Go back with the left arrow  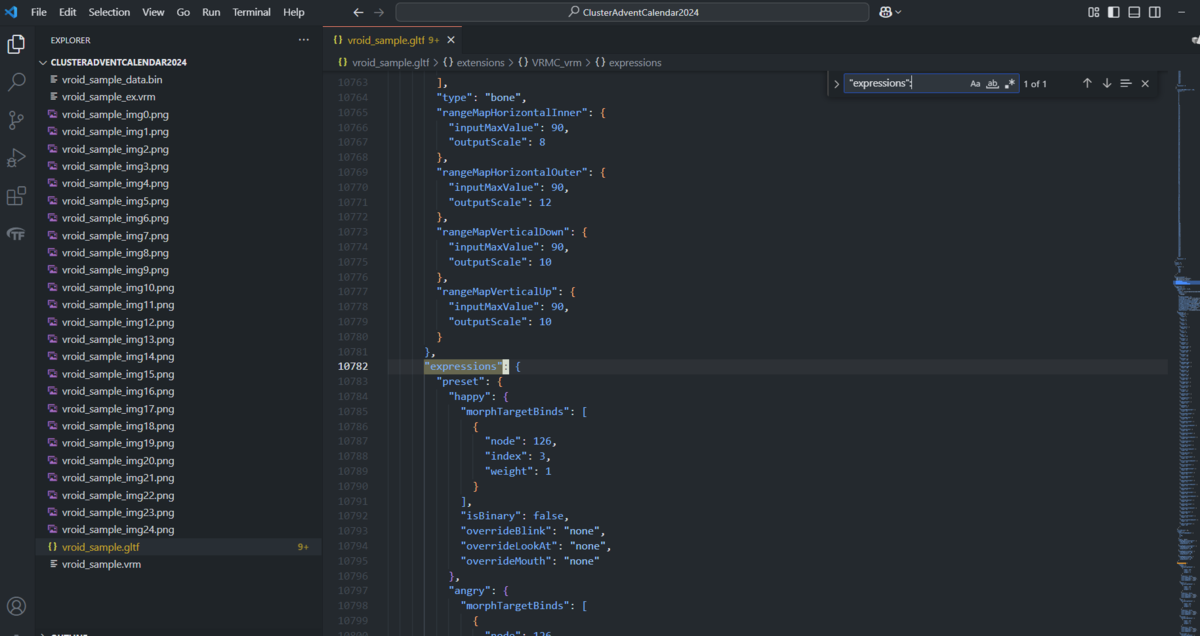pos(358,12)
